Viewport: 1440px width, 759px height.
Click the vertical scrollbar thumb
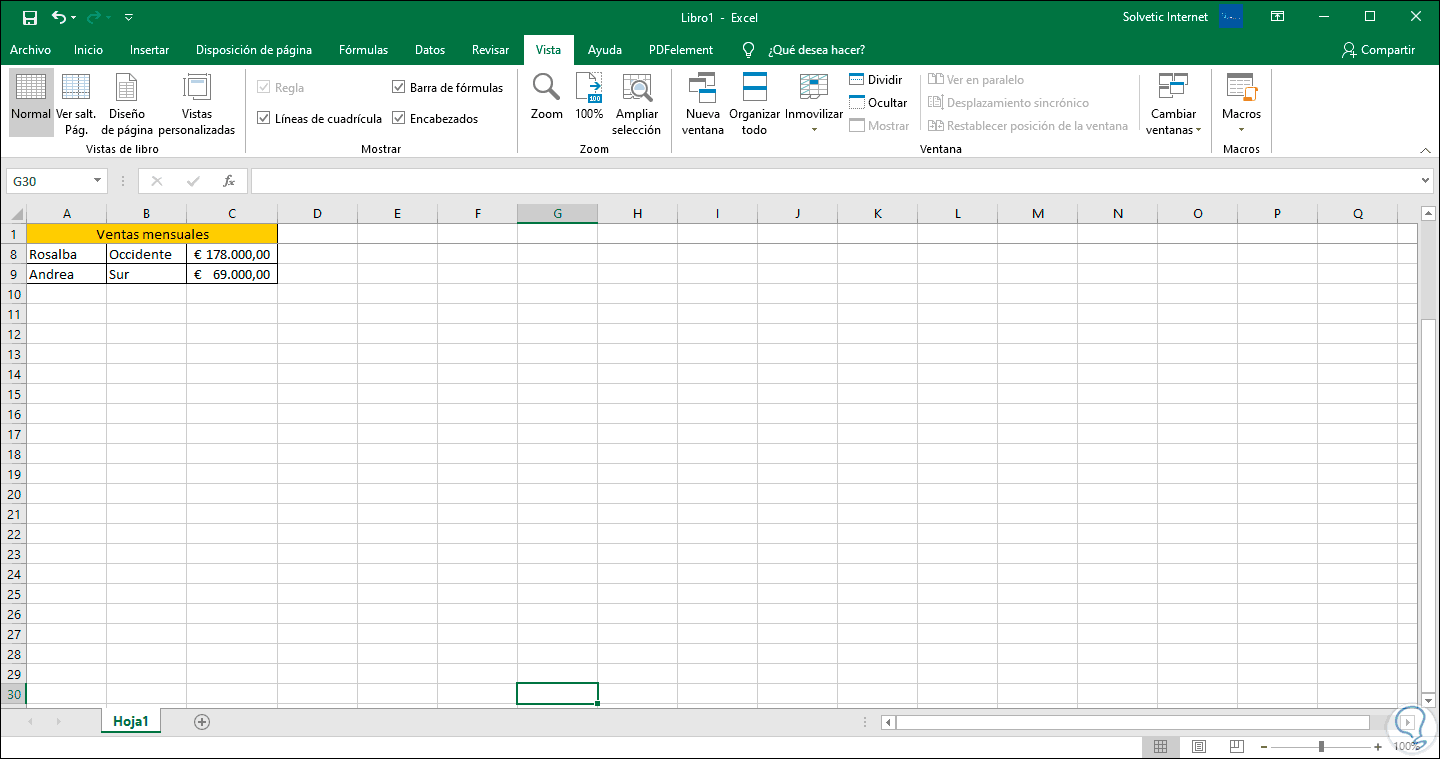coord(1428,506)
